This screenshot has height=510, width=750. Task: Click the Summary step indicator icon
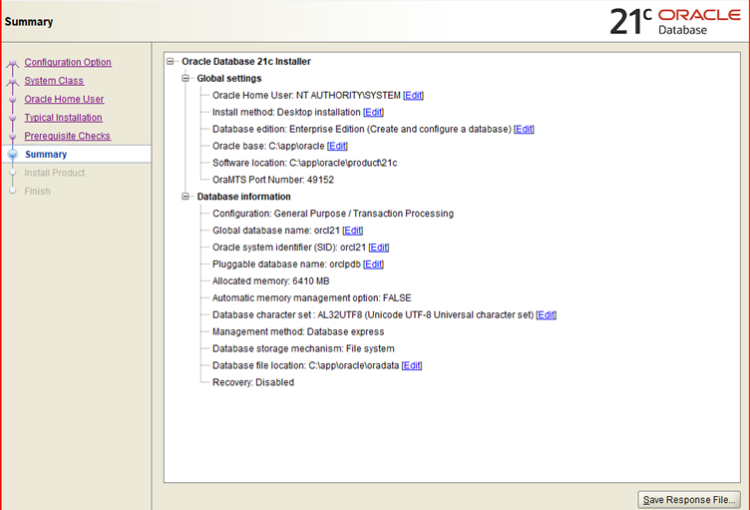(x=13, y=155)
